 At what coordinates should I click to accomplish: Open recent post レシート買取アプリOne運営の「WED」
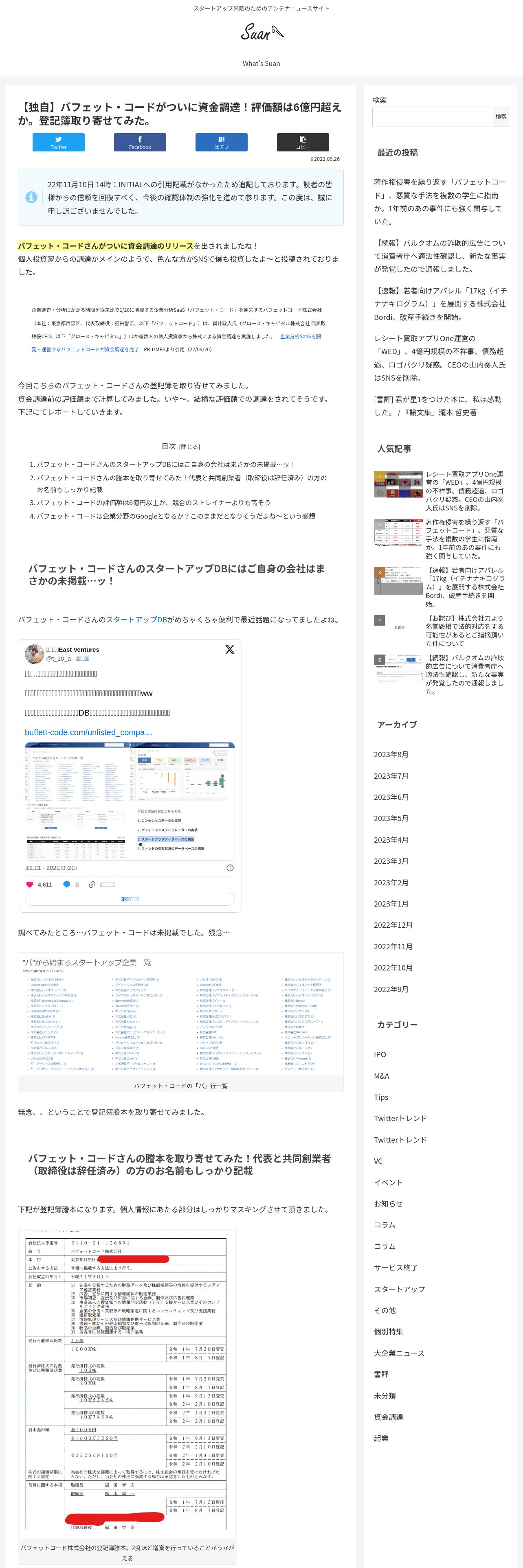click(x=439, y=358)
